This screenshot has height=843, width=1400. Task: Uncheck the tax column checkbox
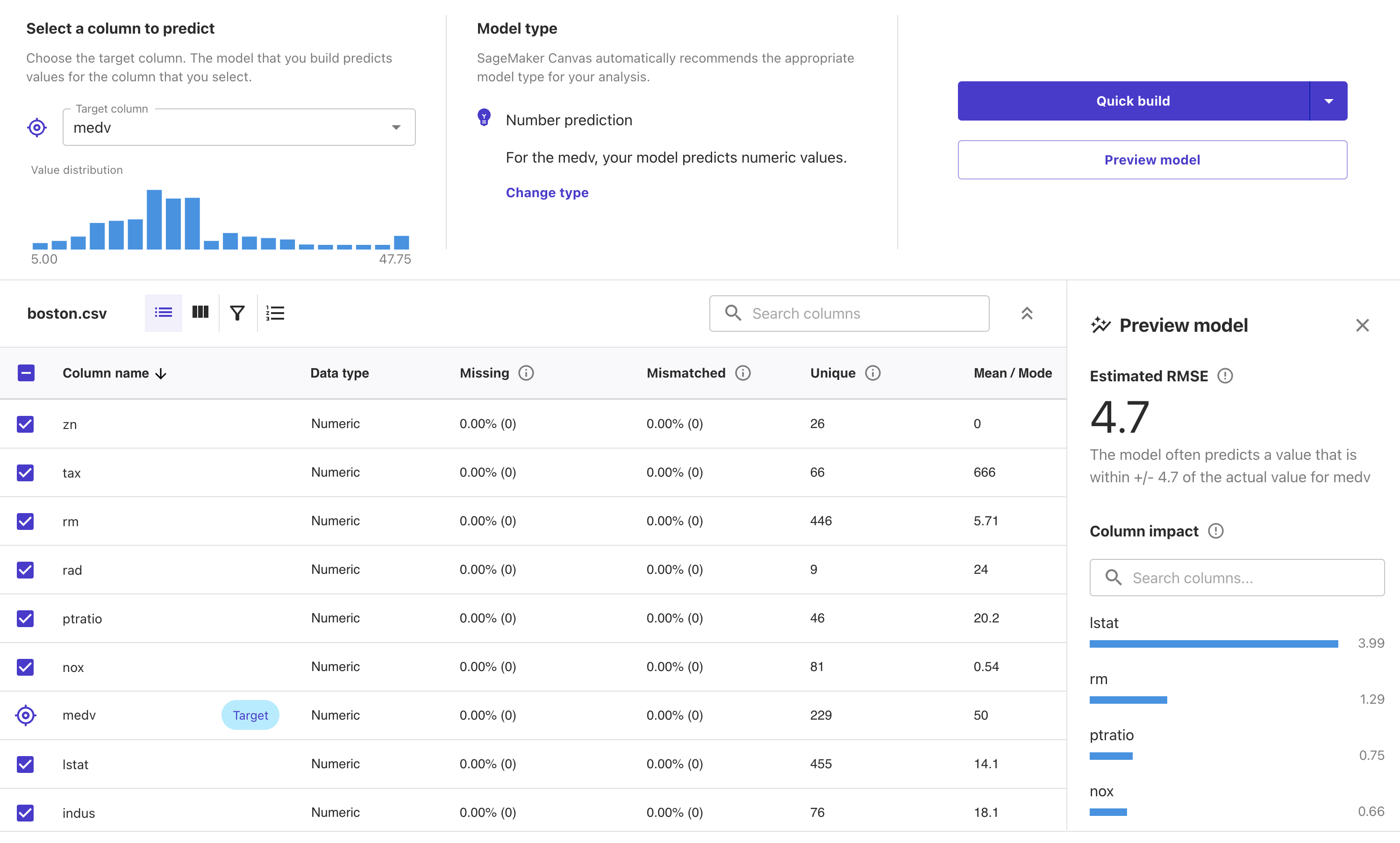pyautogui.click(x=26, y=472)
